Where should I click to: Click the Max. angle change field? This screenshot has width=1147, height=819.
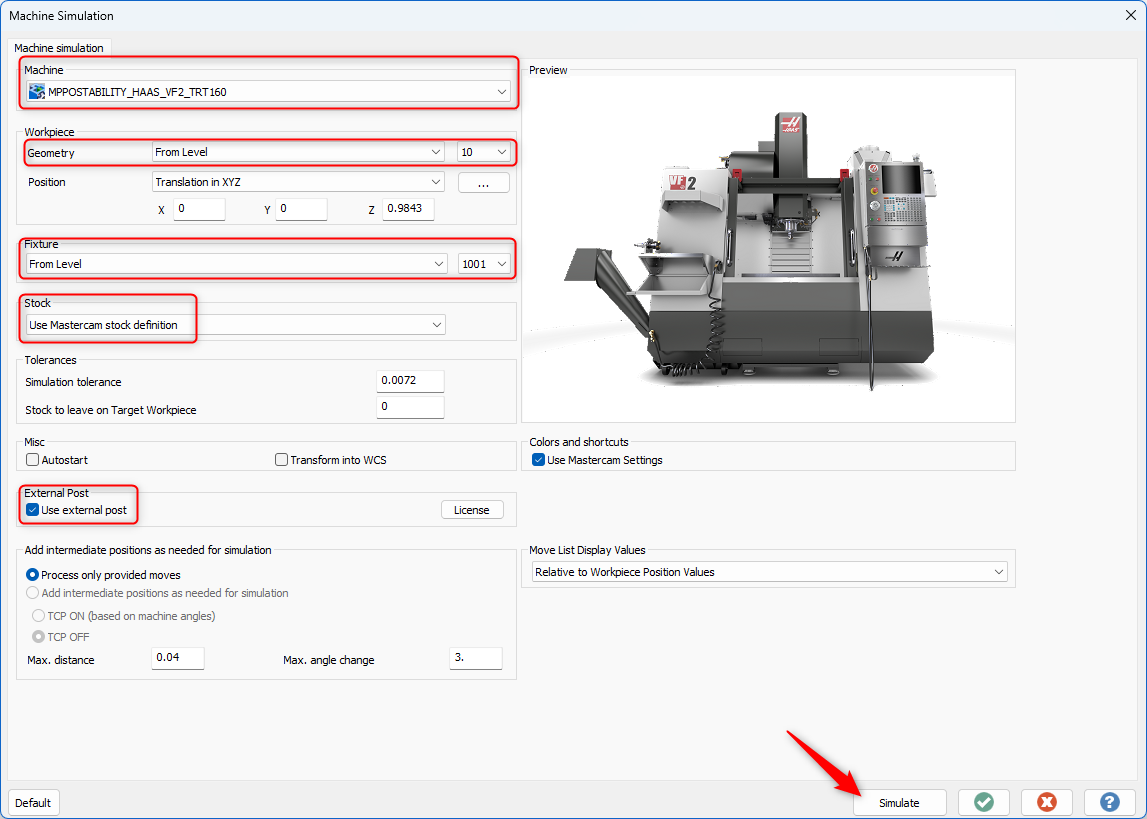[475, 658]
